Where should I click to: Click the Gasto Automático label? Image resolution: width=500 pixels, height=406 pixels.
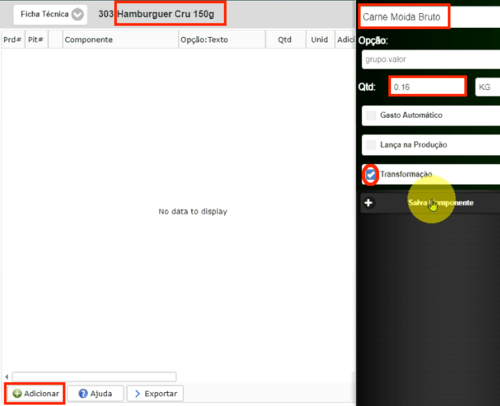(411, 115)
